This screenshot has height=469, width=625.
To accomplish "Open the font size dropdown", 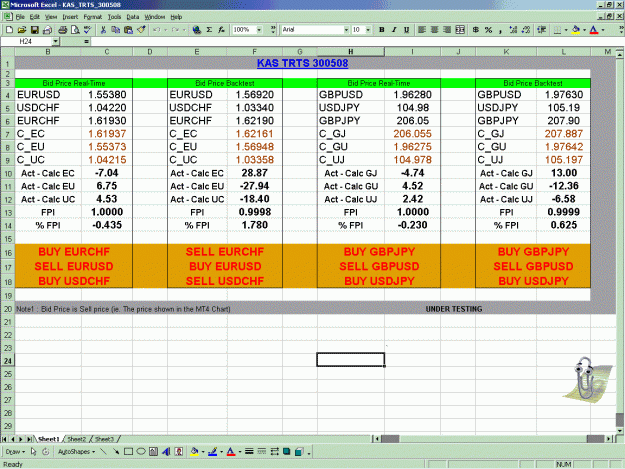I will pos(368,30).
